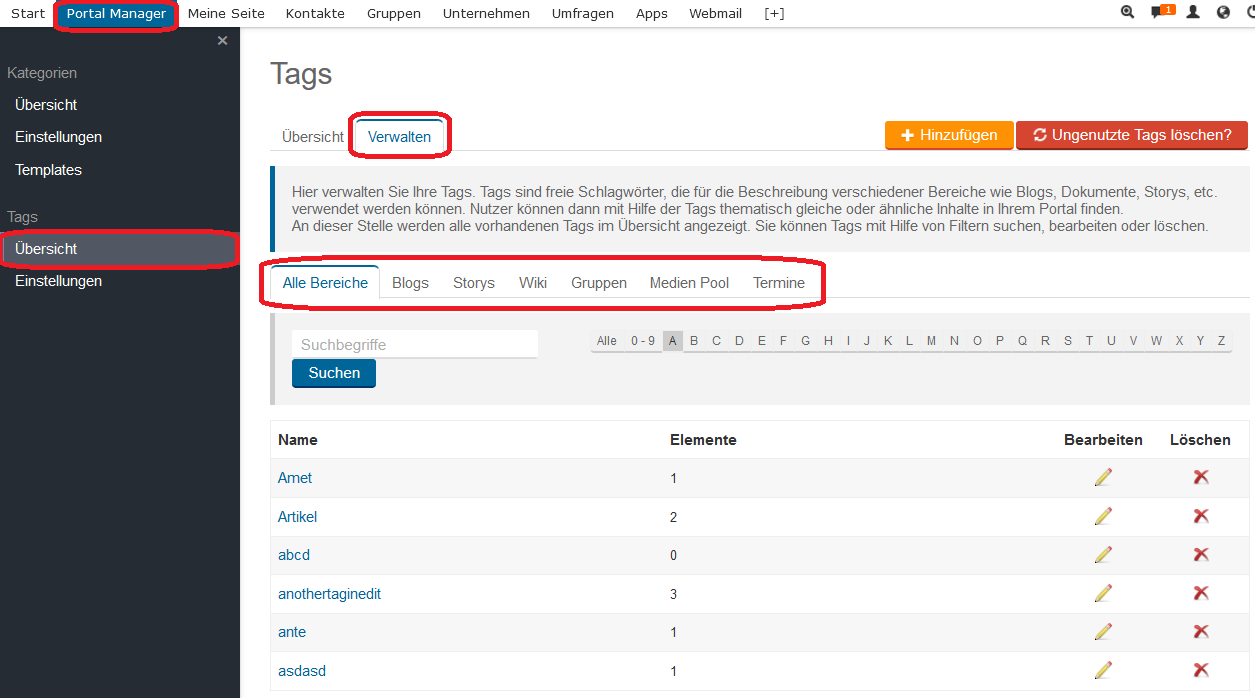Delete the Amet tag with red X
The width and height of the screenshot is (1255, 698).
1201,477
